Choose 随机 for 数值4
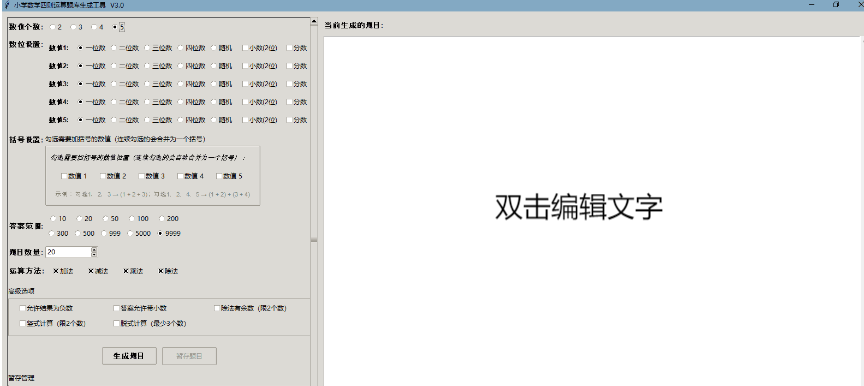The image size is (864, 386). (x=214, y=102)
